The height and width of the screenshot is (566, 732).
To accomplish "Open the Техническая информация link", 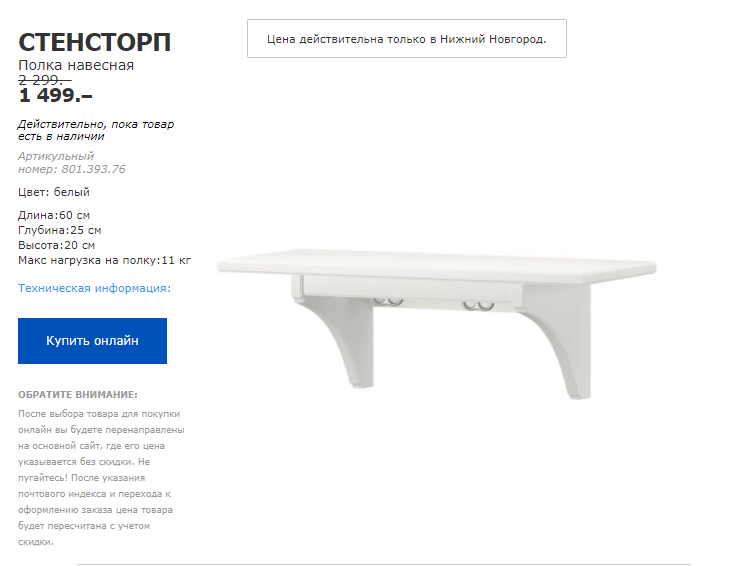I will tap(94, 288).
